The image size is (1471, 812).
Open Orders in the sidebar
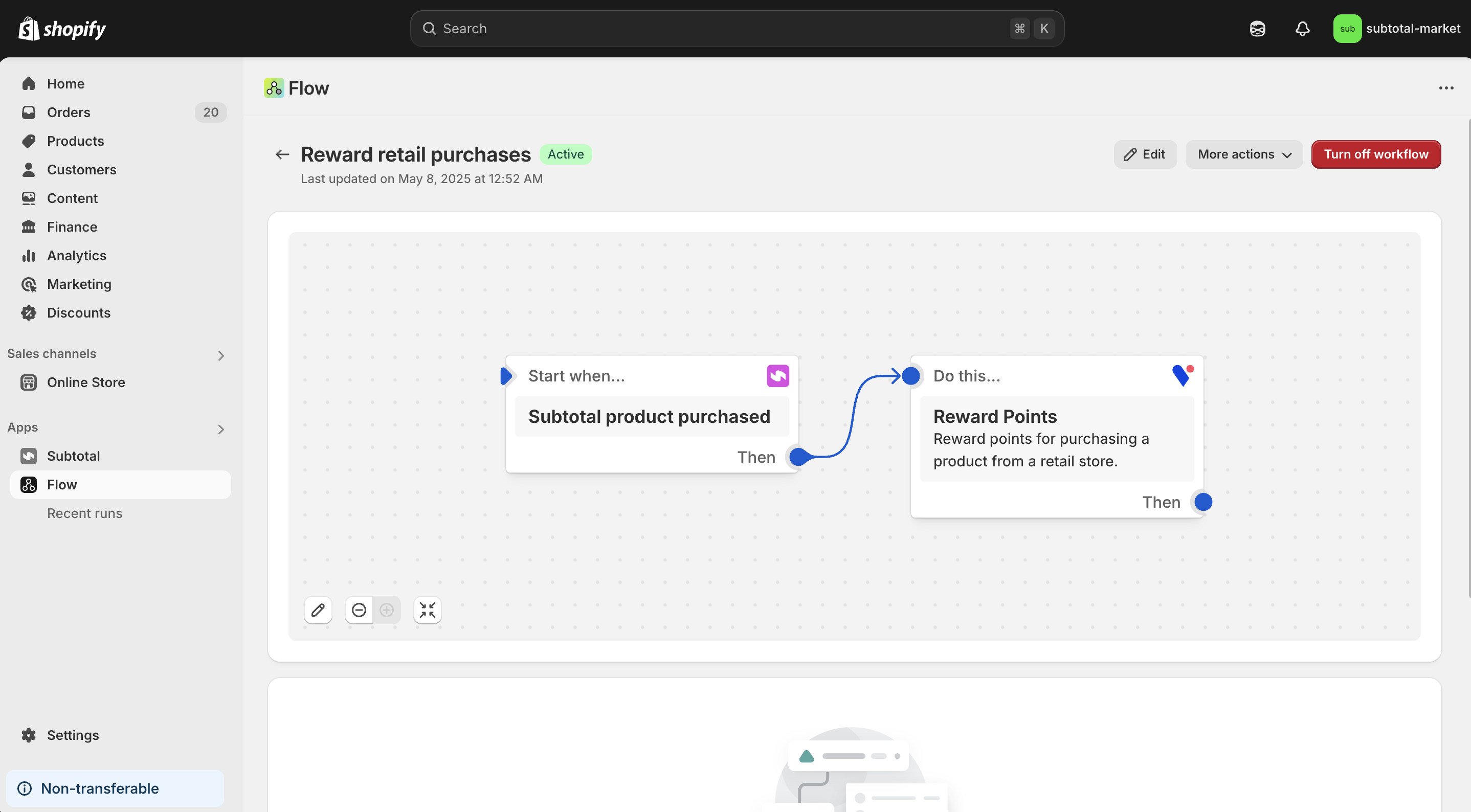(69, 112)
